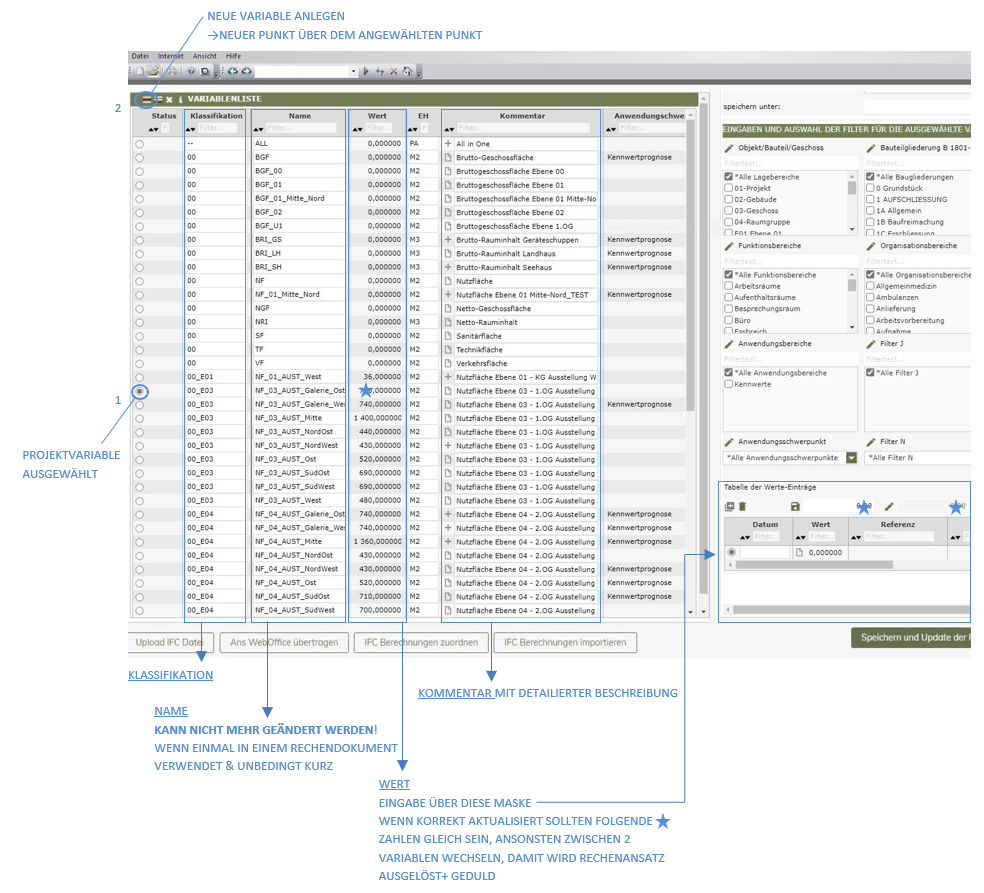Click the add entry icon in Werte-Einträge table
The width and height of the screenshot is (984, 893).
pos(729,507)
